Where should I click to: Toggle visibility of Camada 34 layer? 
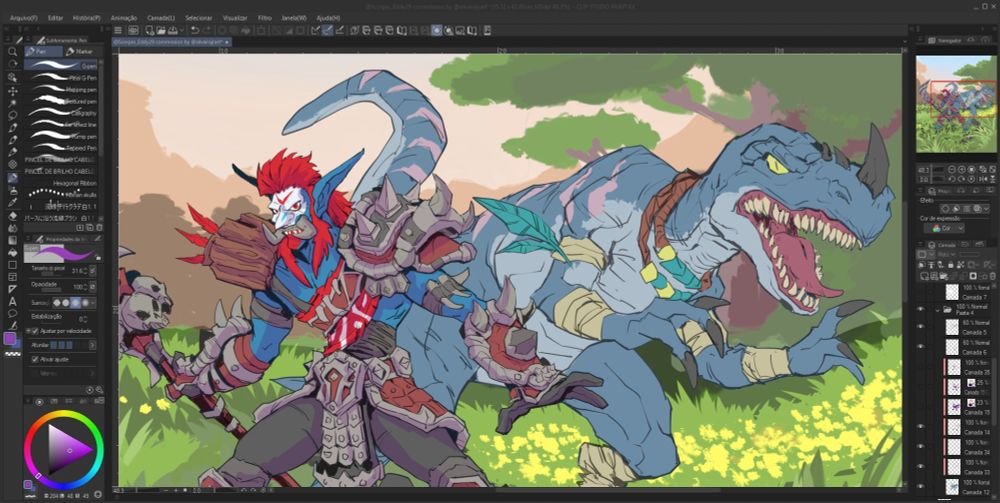point(920,447)
